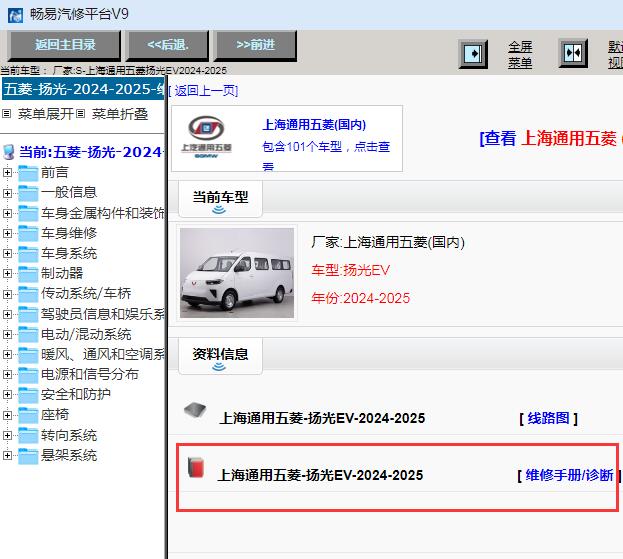Click 车型:扬光EV text
Screen dimensions: 623x559
tap(351, 271)
